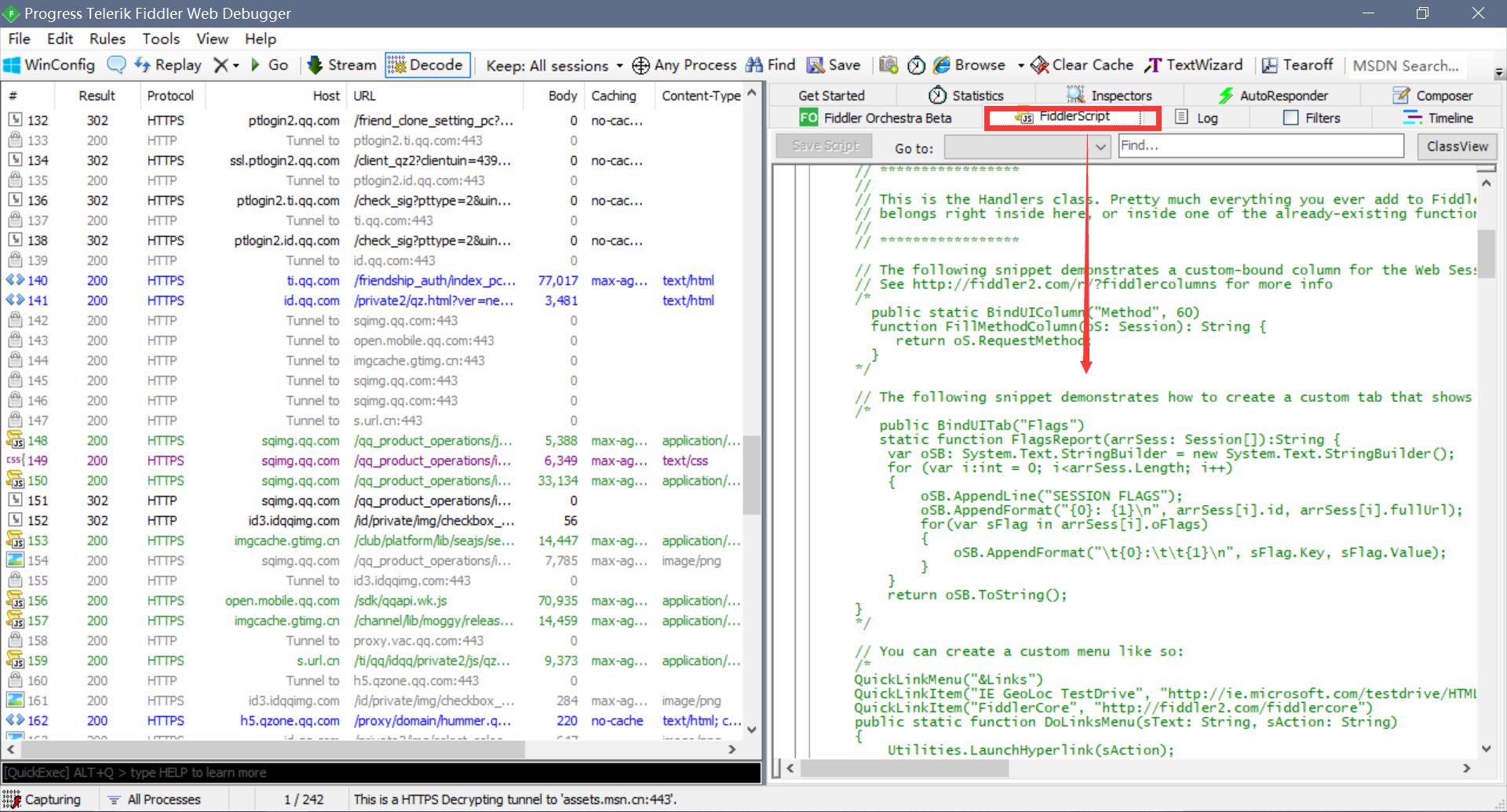This screenshot has width=1507, height=812.
Task: Open the TextWizard tool
Action: click(1194, 65)
